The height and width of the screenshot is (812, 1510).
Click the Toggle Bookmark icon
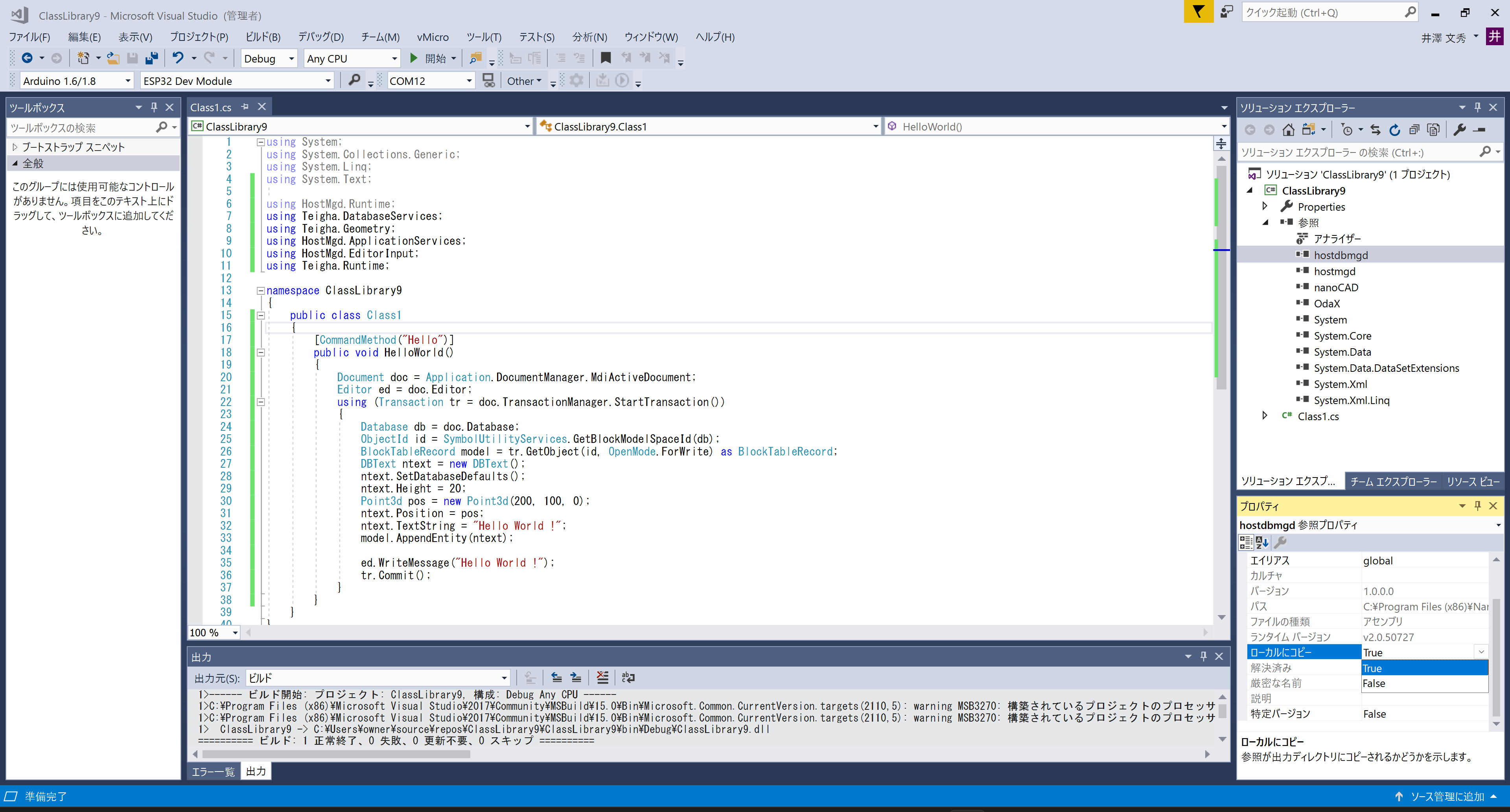(x=606, y=58)
